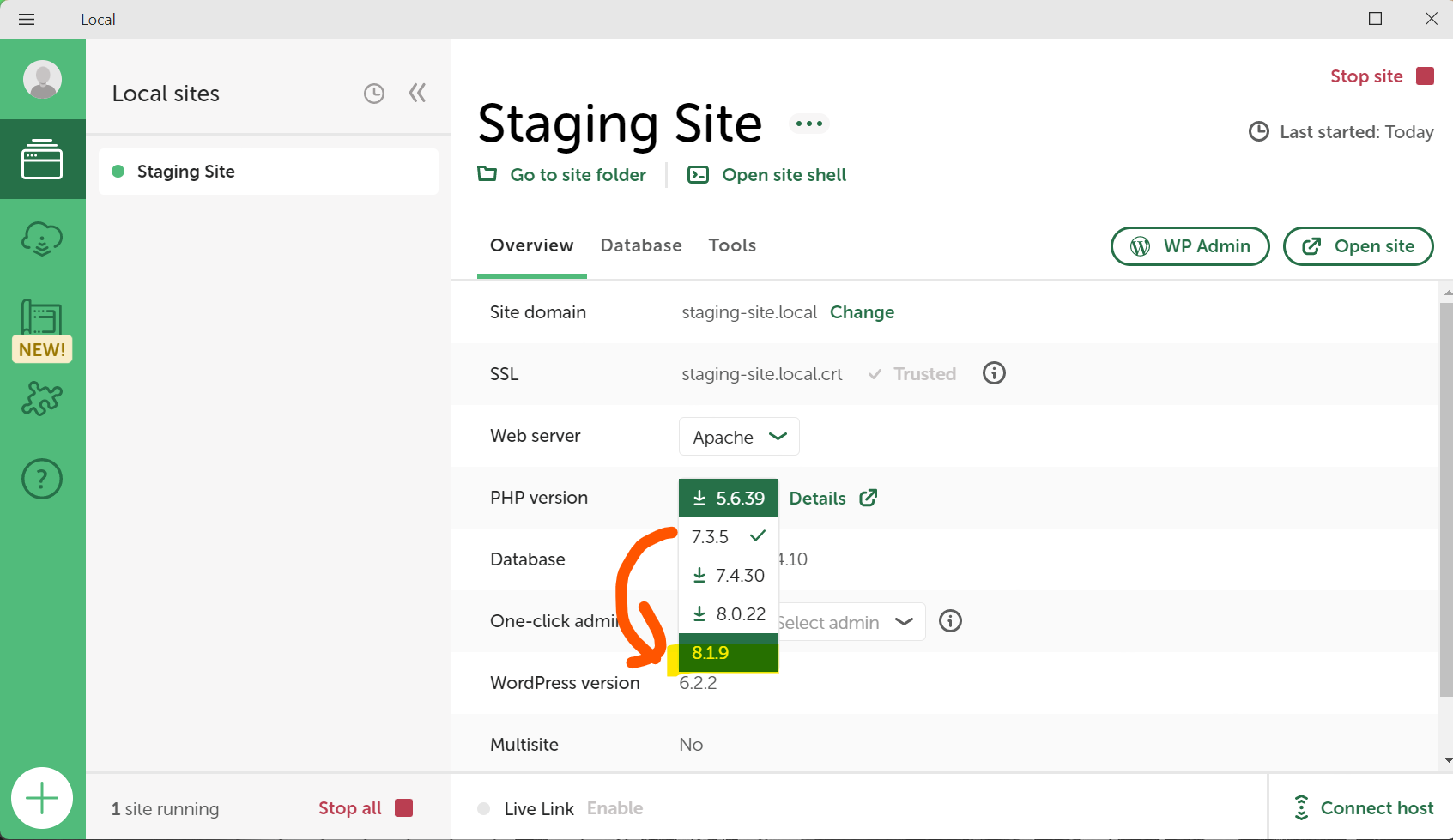Click the Stop all link
The width and height of the screenshot is (1453, 840).
pyautogui.click(x=350, y=808)
